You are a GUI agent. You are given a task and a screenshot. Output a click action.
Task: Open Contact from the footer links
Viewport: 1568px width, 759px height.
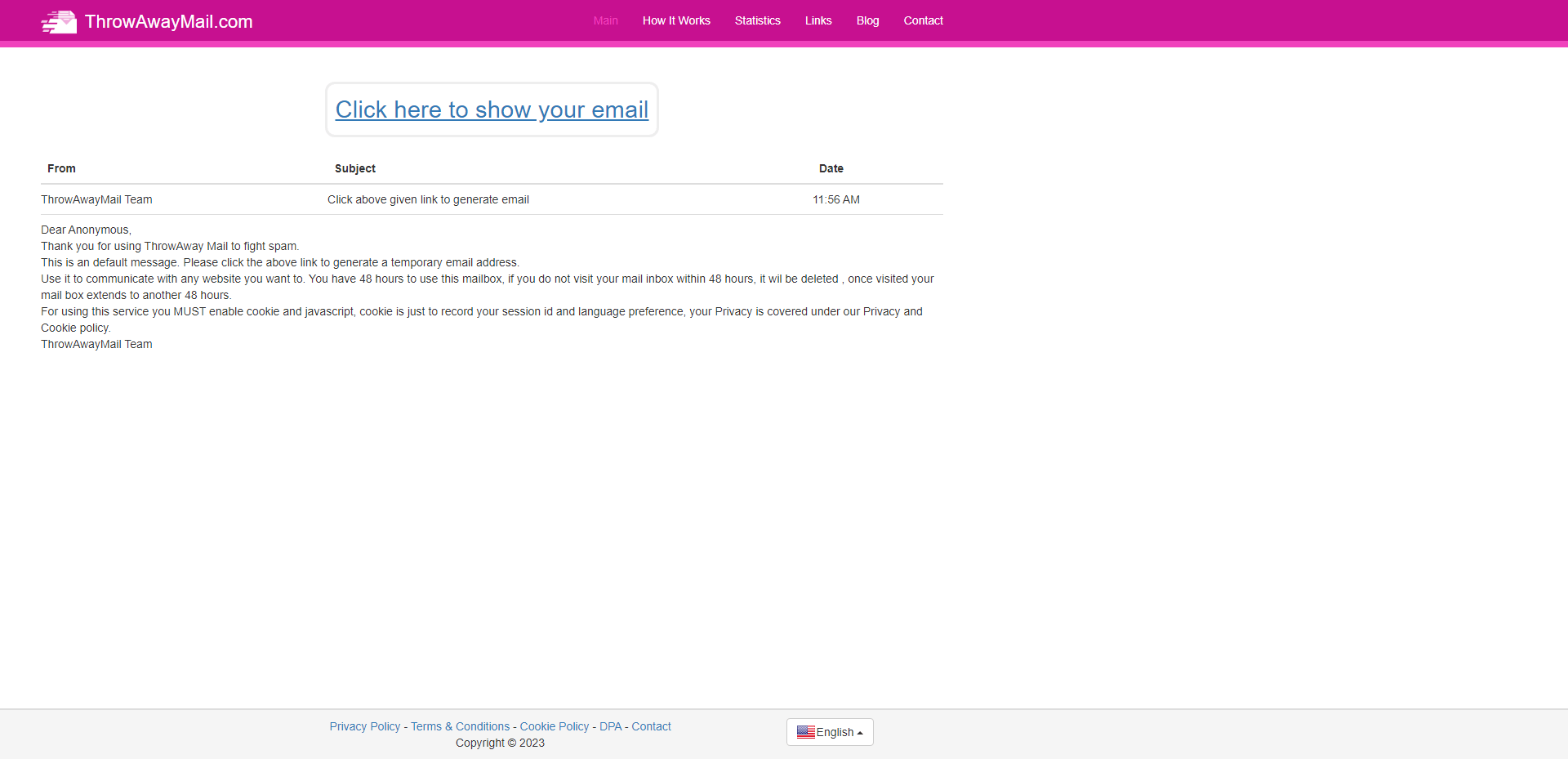tap(651, 726)
